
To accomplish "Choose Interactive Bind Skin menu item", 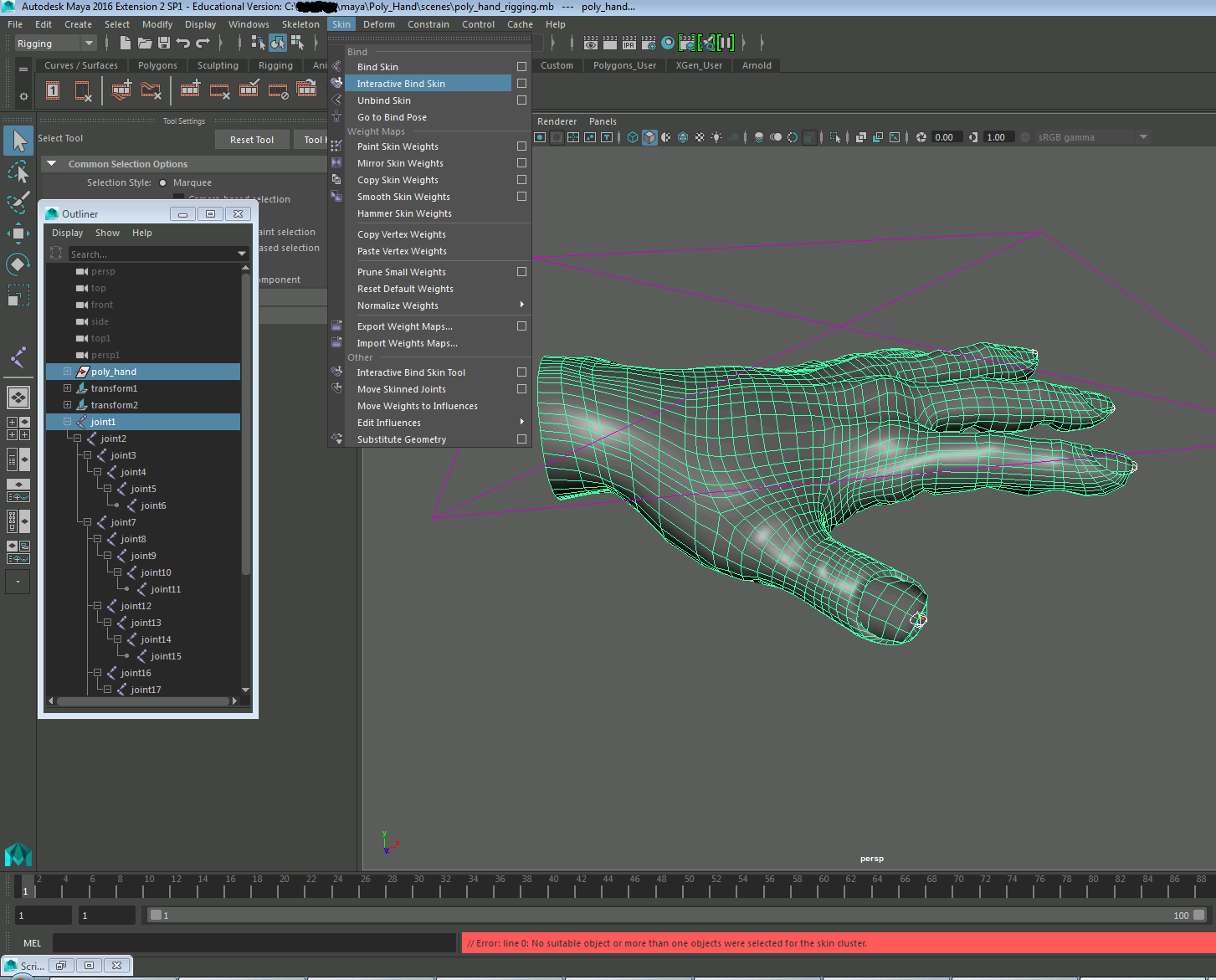I will 401,84.
